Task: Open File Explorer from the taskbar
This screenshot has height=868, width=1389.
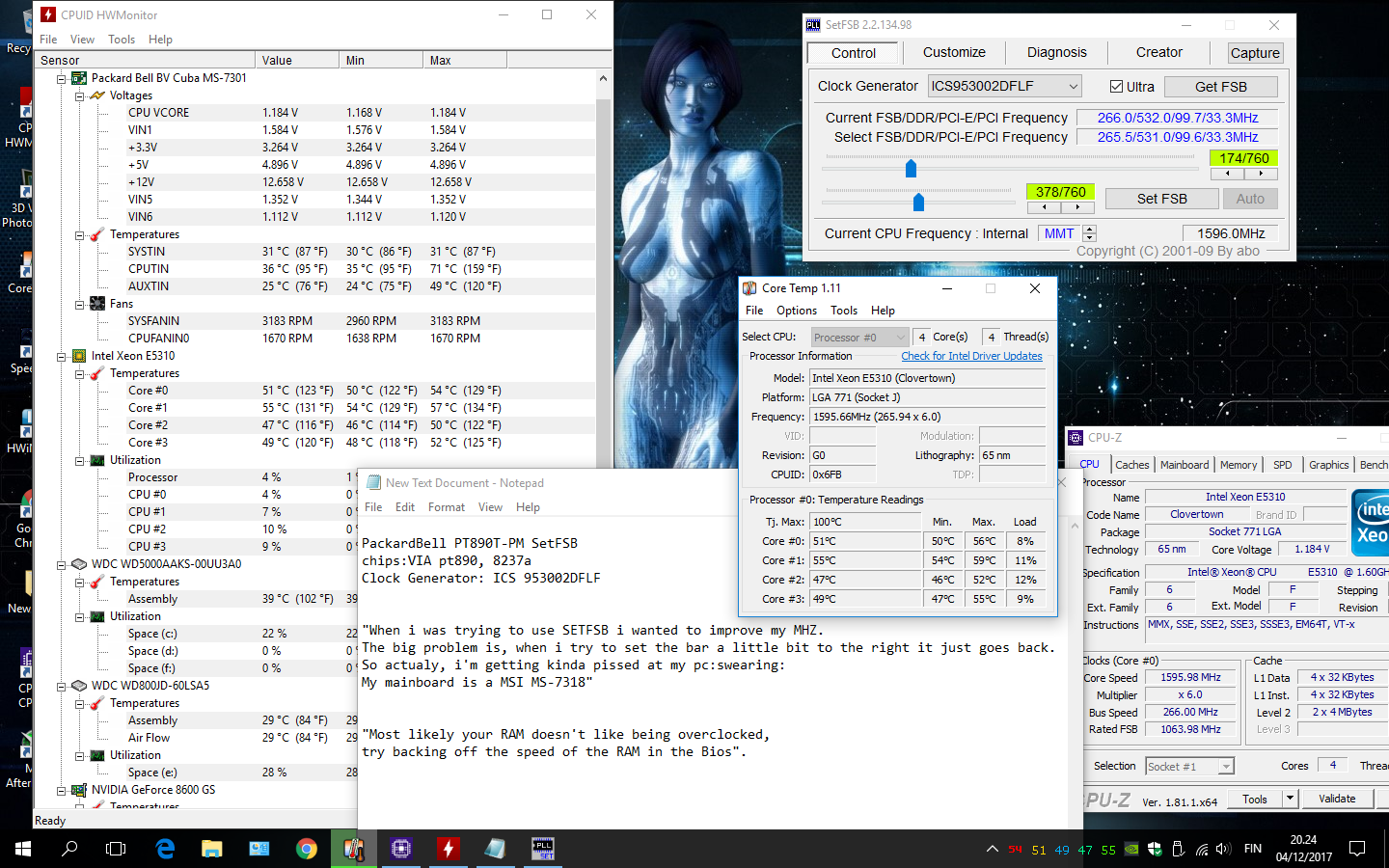Action: 212,849
